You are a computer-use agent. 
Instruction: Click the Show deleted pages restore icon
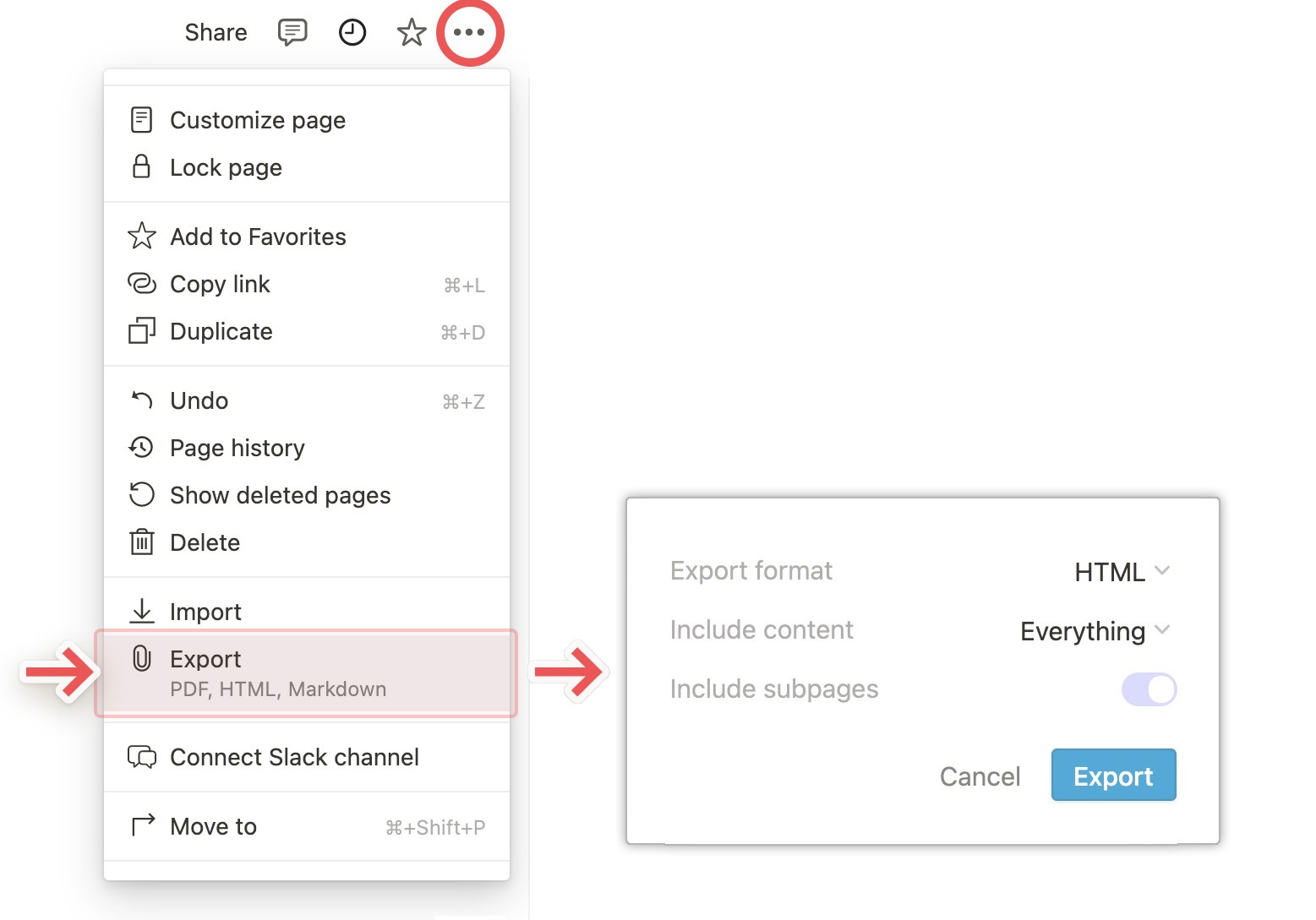[x=141, y=494]
